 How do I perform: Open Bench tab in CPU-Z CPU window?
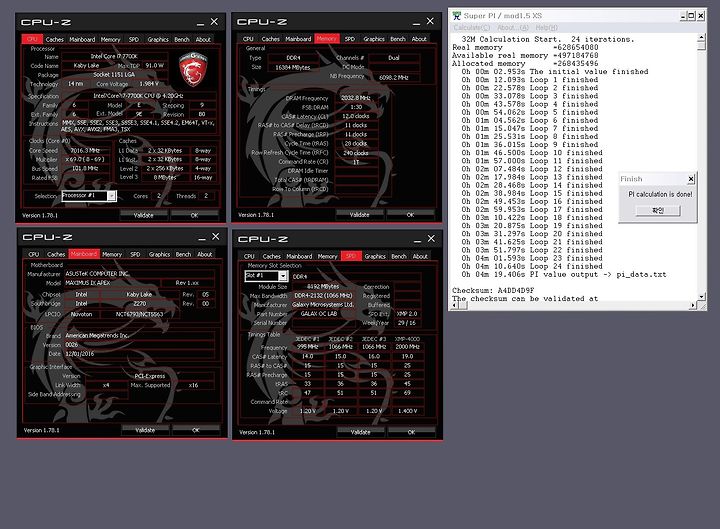coord(182,39)
